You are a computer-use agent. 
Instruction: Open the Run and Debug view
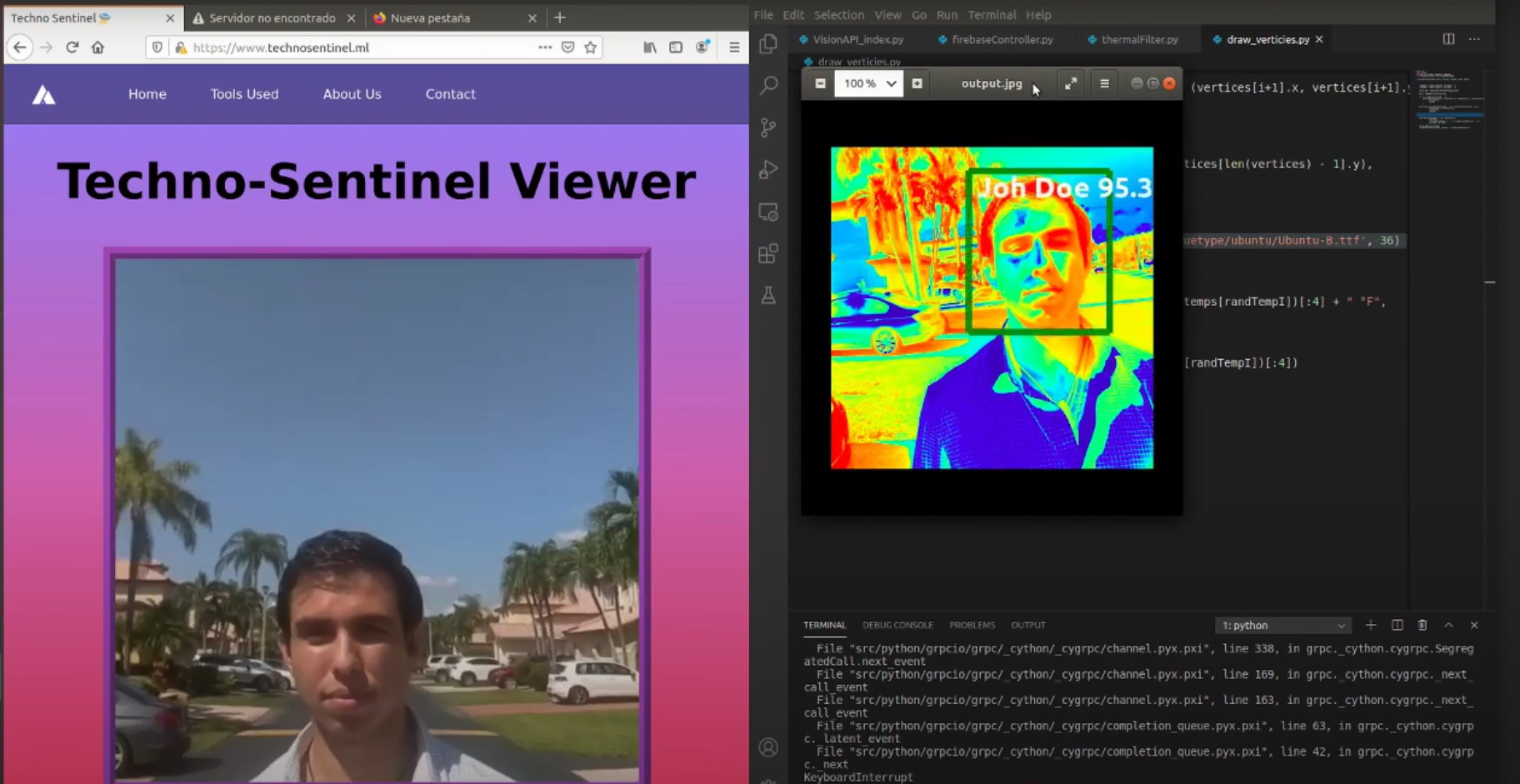768,169
